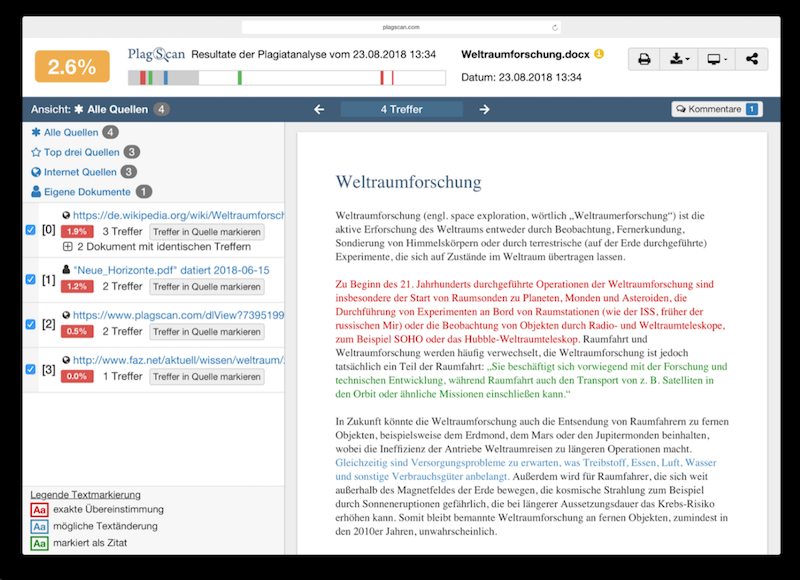Image resolution: width=800 pixels, height=580 pixels.
Task: Uncheck source [3] faz.net checkbox
Action: point(31,369)
